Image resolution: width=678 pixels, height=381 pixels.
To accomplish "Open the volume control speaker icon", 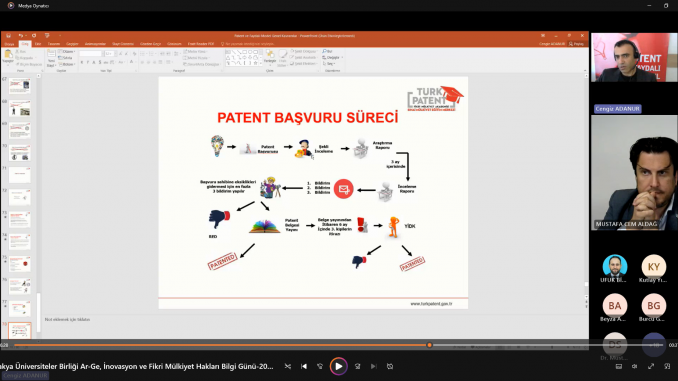I will point(634,366).
